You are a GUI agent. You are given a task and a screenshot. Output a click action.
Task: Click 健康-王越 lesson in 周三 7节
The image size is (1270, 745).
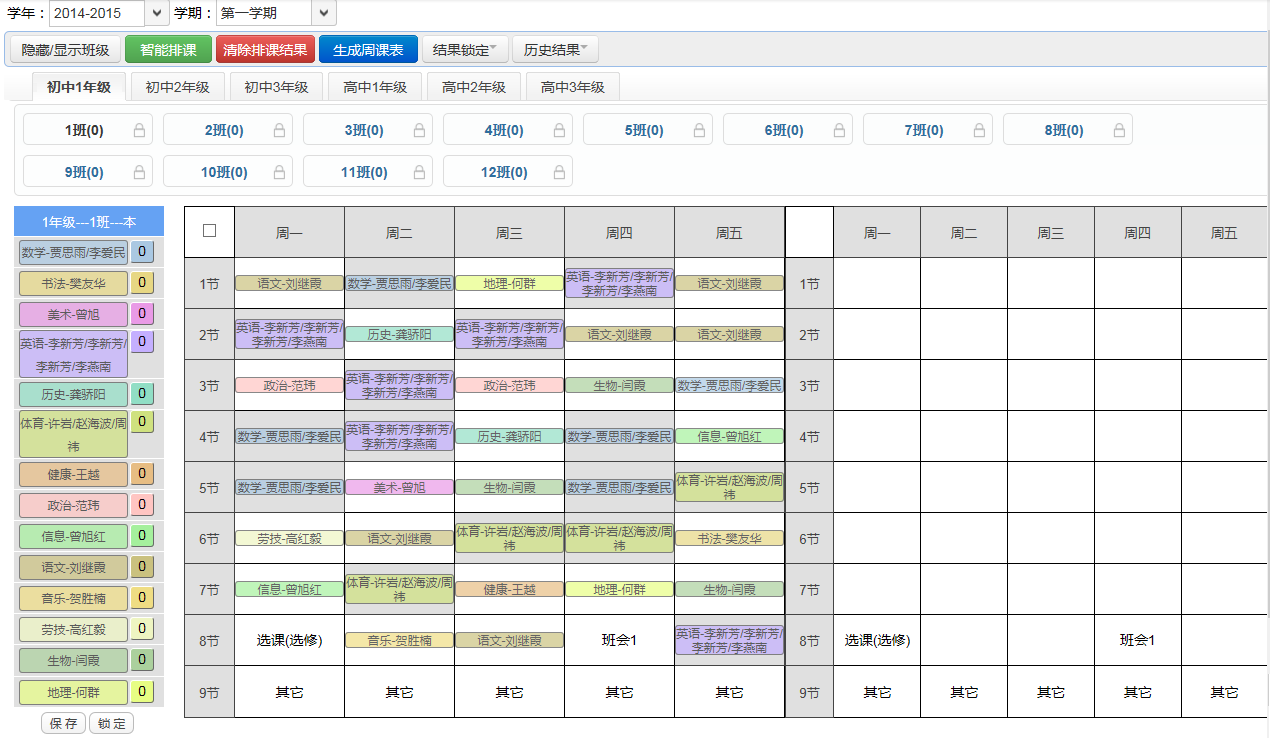(x=509, y=589)
